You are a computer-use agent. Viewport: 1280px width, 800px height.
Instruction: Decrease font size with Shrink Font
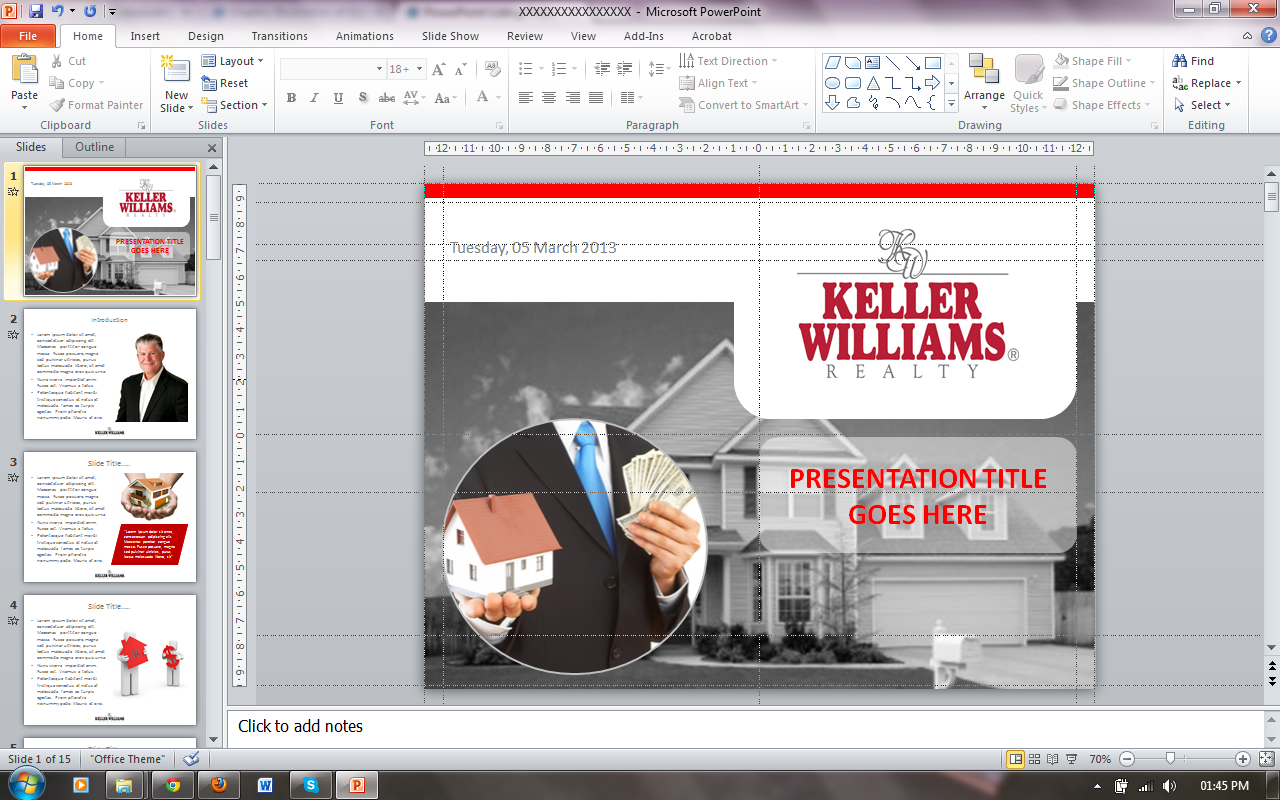tap(460, 69)
